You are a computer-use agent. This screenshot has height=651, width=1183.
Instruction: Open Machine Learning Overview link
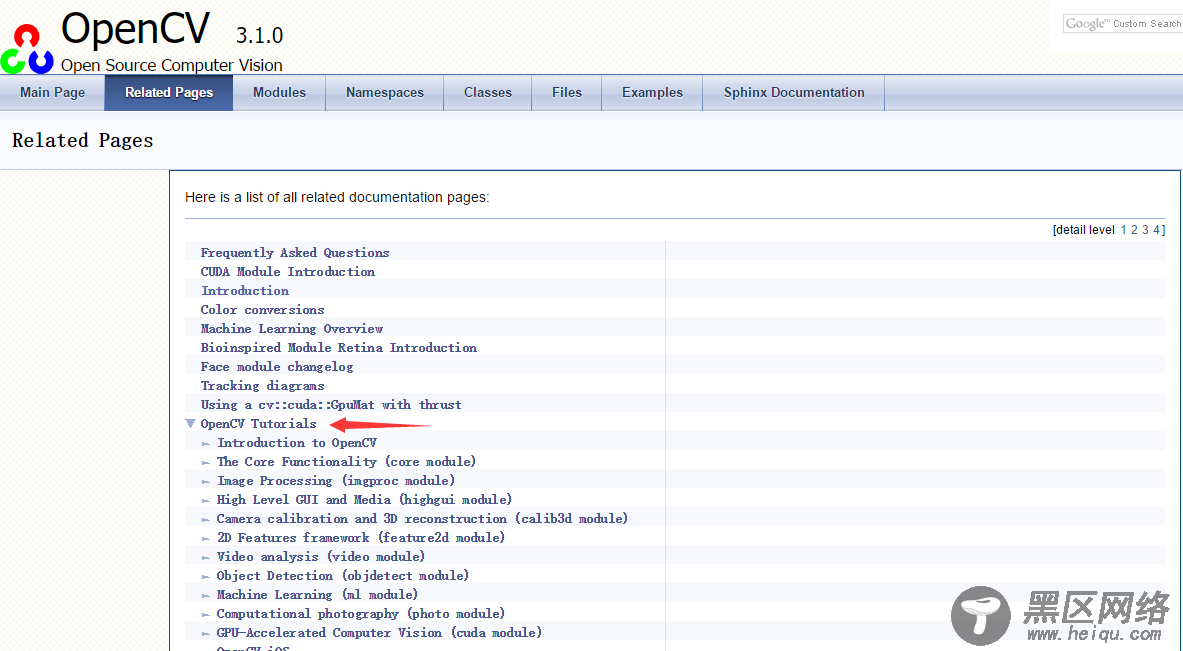click(292, 329)
